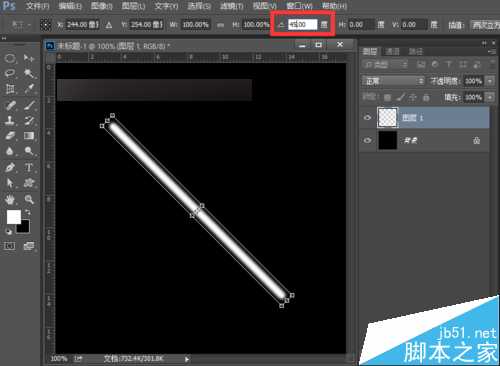Select the Elliptical Marquee tool
500x366 pixels.
coord(10,59)
